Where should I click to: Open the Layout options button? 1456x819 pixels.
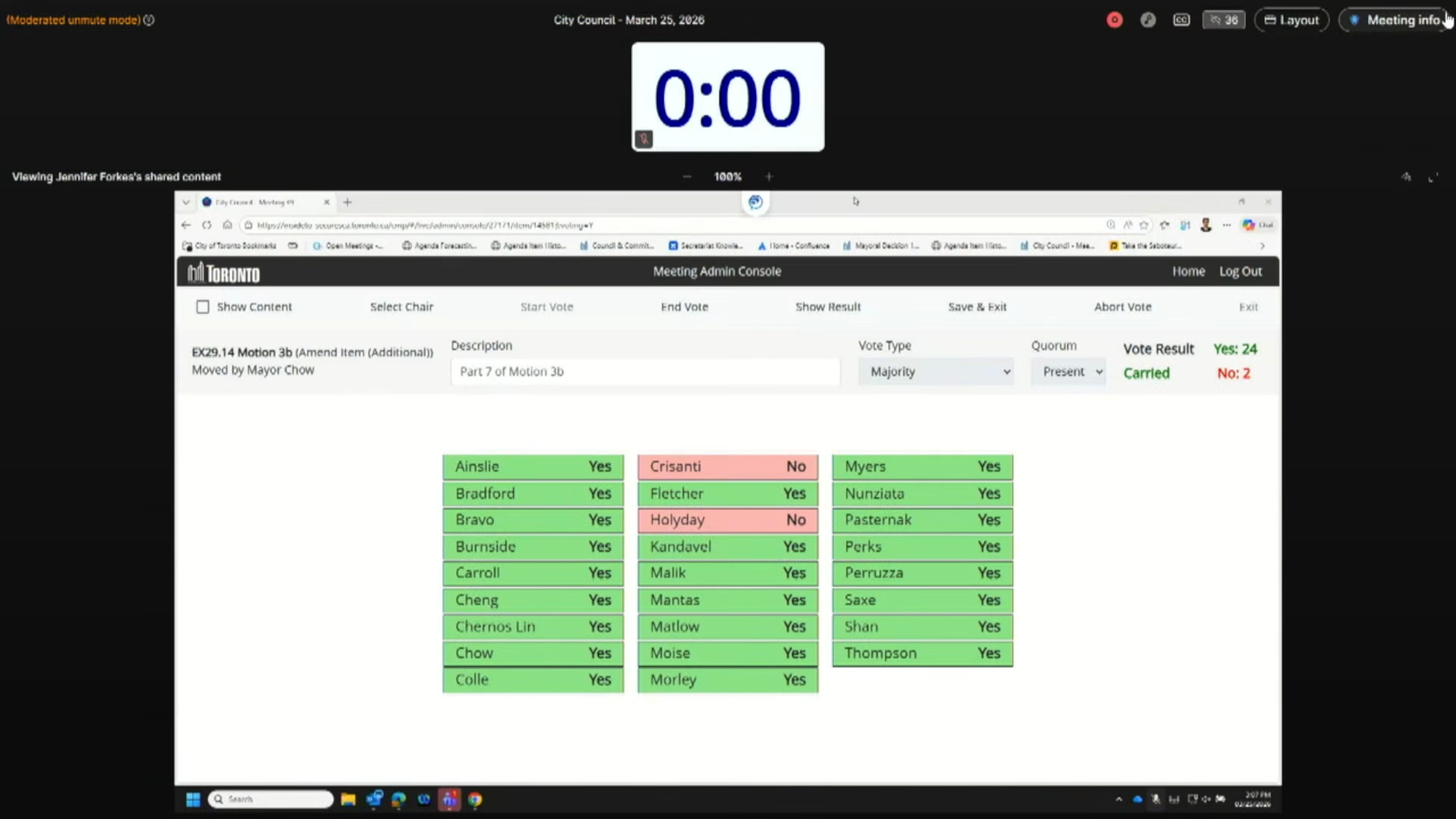(x=1291, y=20)
